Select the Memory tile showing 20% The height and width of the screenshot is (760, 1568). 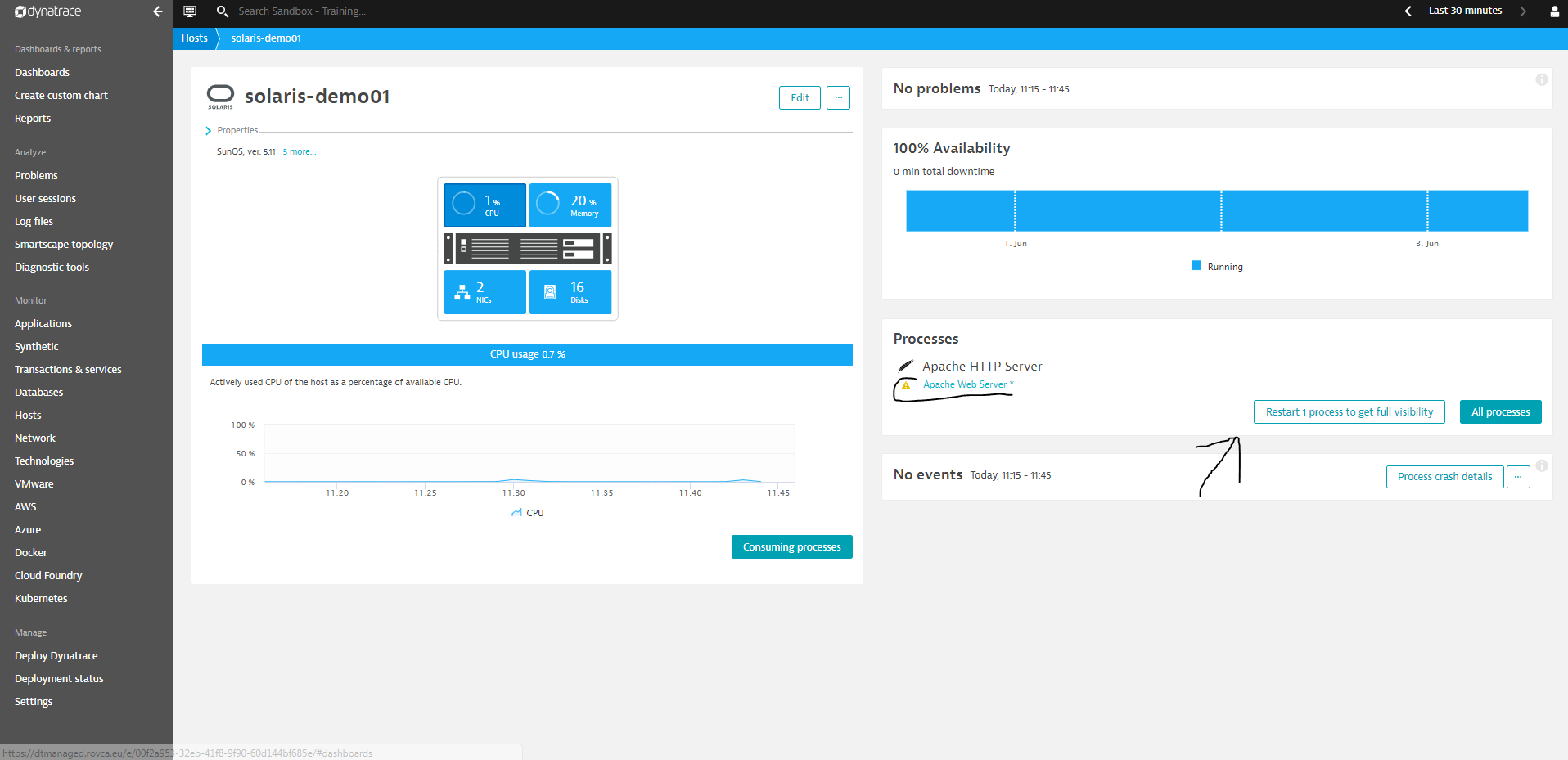click(570, 205)
